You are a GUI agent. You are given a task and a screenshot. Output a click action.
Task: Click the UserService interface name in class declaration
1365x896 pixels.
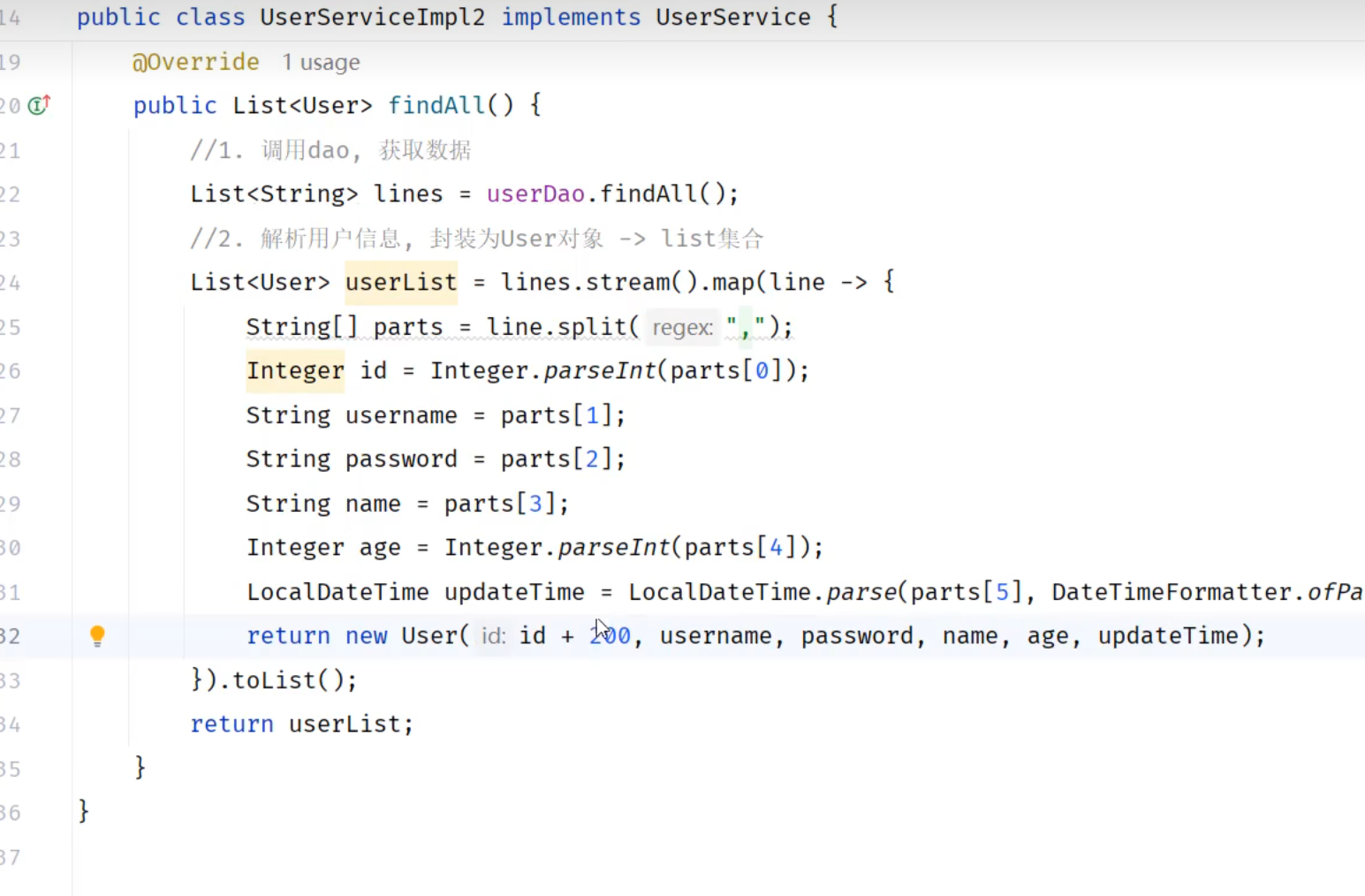click(x=732, y=18)
